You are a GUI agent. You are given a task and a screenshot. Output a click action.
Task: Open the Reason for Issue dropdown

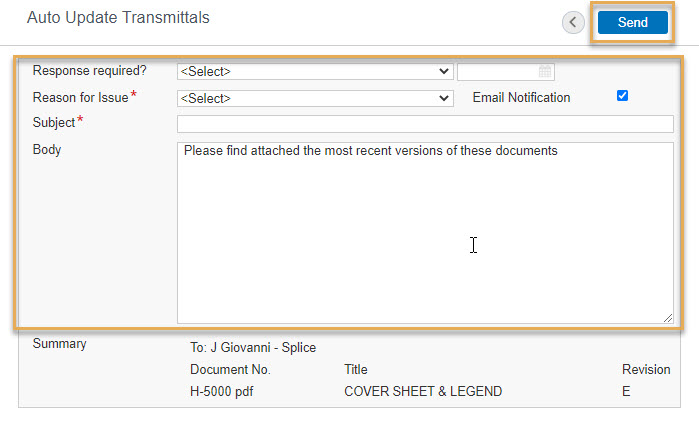pos(315,98)
